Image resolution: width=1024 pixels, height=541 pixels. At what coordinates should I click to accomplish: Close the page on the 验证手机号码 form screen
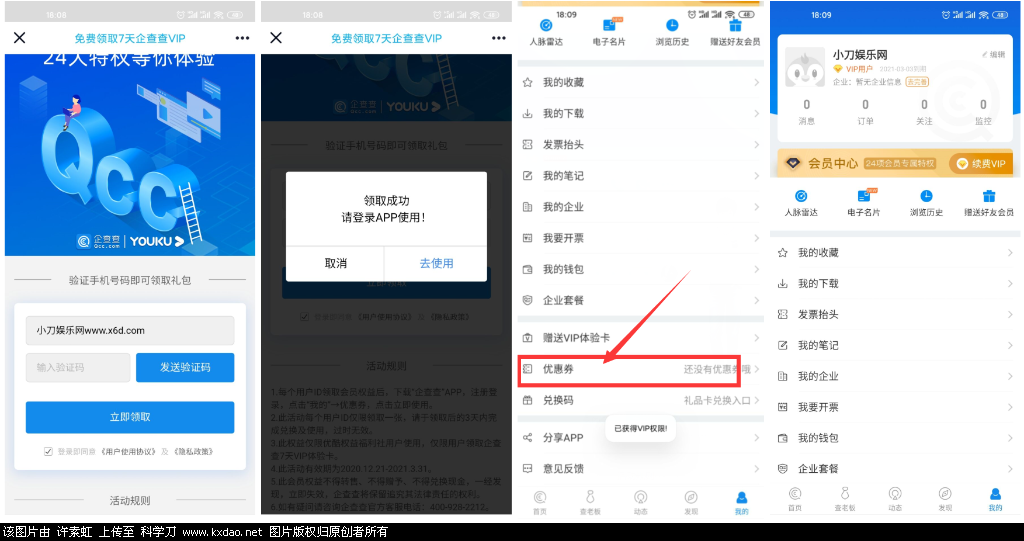[x=20, y=38]
